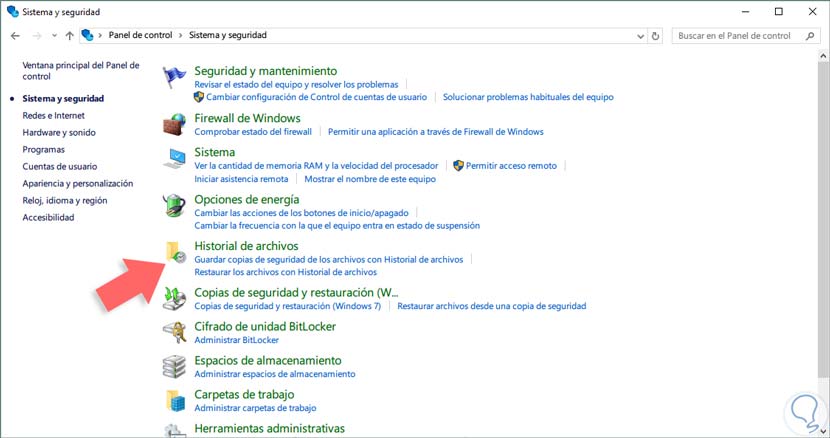The height and width of the screenshot is (438, 830).
Task: Click Cambiar la frecuencia de suspensión link
Action: pos(337,226)
